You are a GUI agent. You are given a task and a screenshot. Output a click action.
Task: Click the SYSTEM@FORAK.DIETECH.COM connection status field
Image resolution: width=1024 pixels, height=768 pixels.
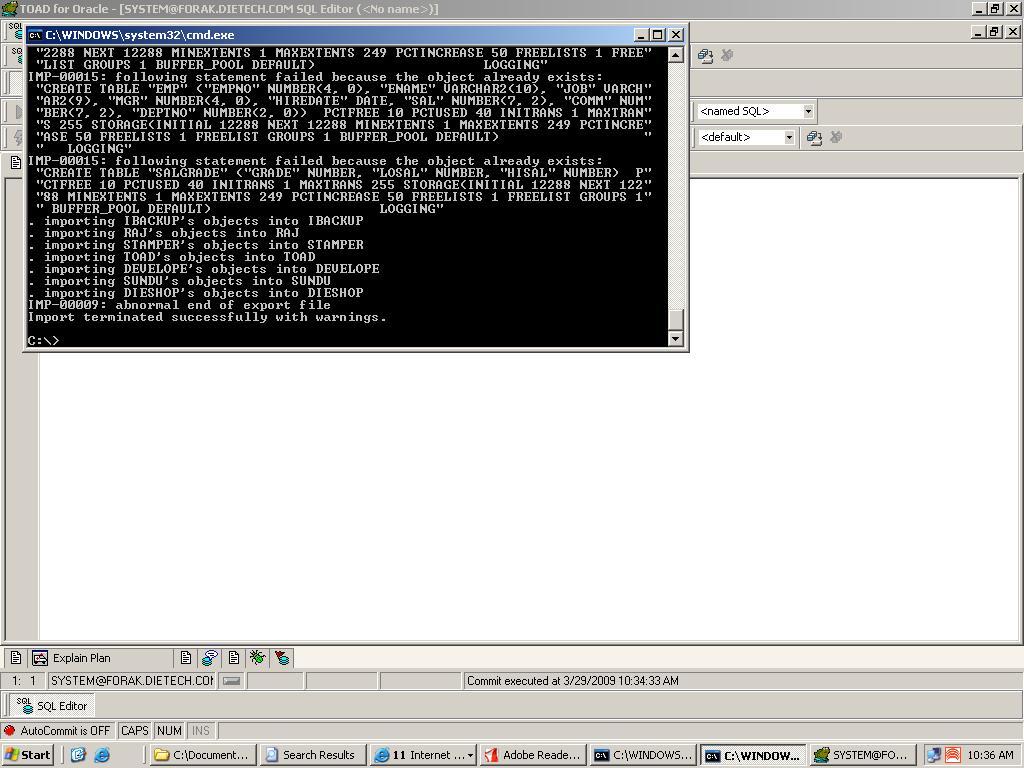[x=132, y=680]
